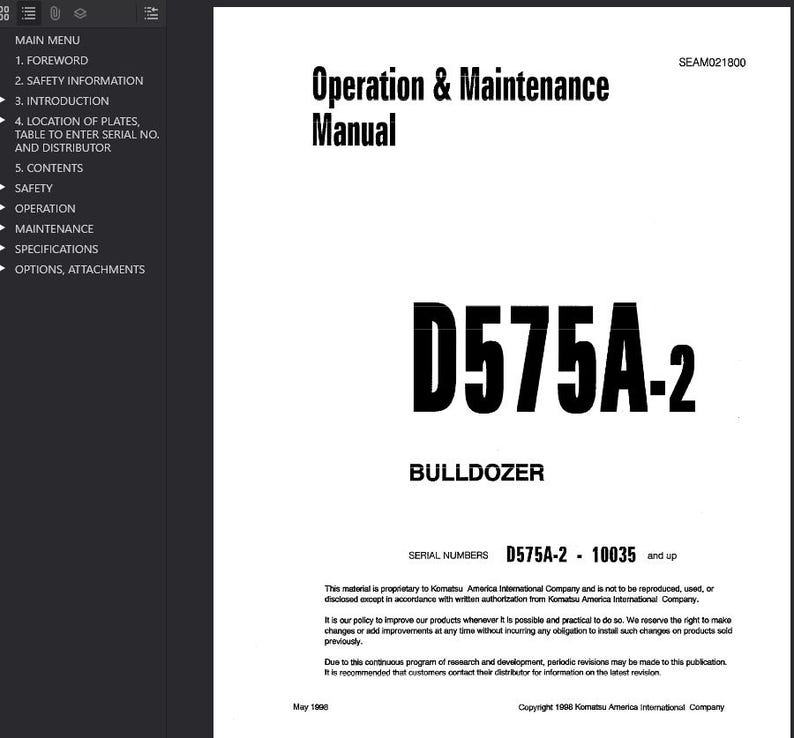Image resolution: width=794 pixels, height=738 pixels.
Task: Select the SAFETY bookmark
Action: [33, 188]
